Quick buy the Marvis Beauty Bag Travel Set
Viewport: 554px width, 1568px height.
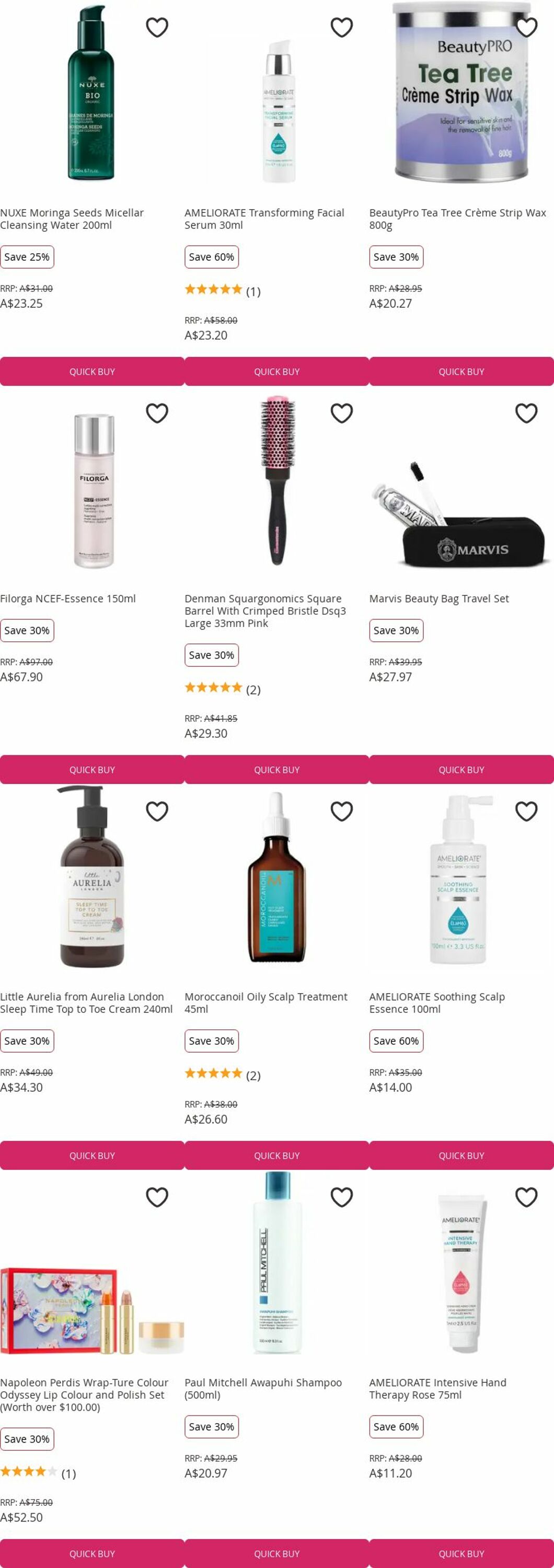click(x=461, y=769)
